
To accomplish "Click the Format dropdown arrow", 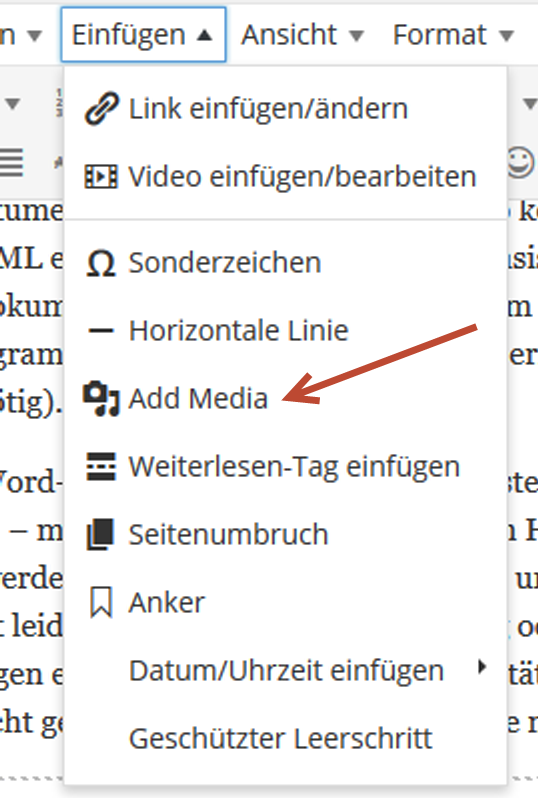I will tap(506, 36).
